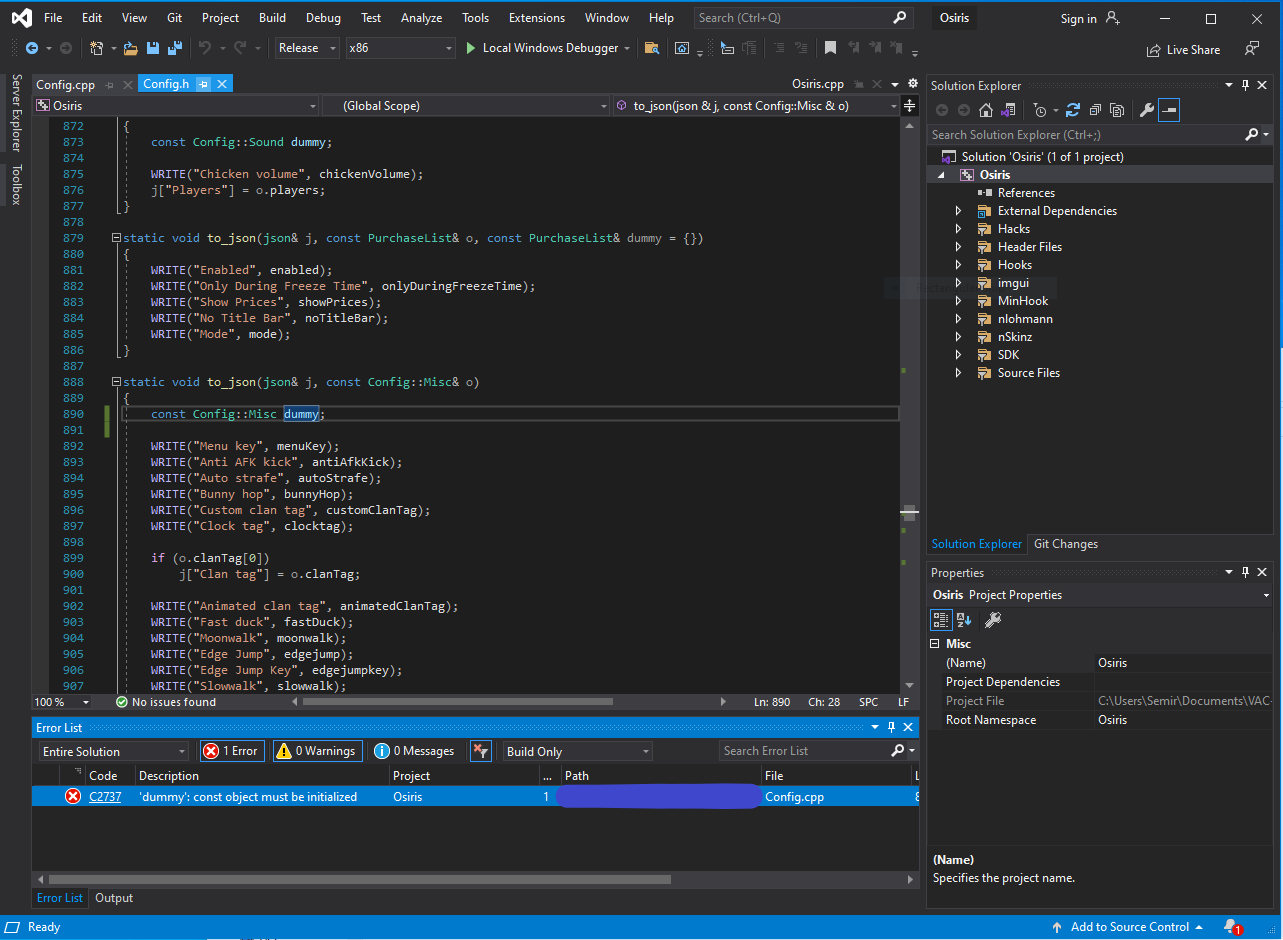This screenshot has width=1283, height=940.
Task: Click Alphabetical sort icon in Properties panel
Action: pos(963,620)
